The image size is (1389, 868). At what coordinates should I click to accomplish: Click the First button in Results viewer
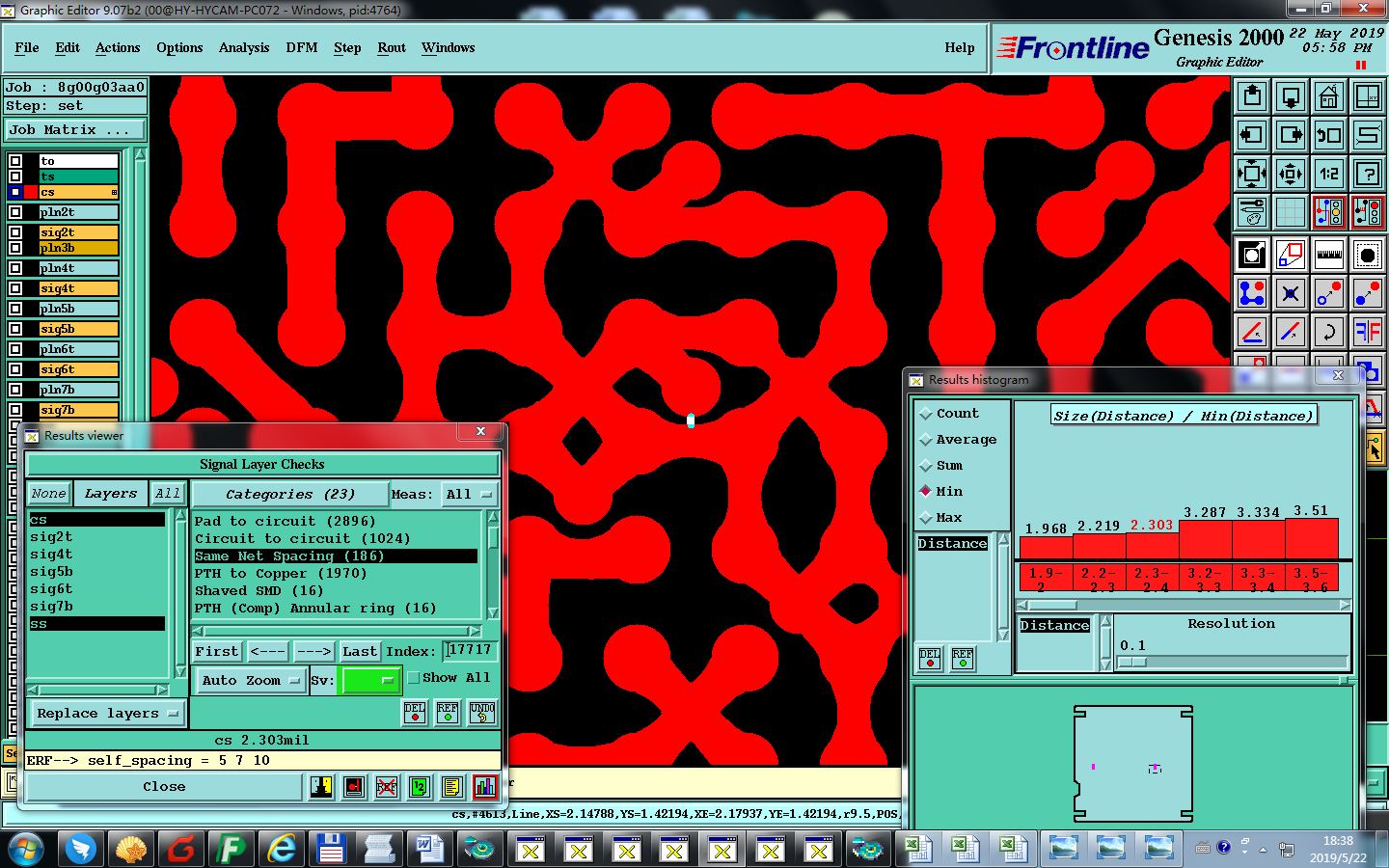(x=217, y=652)
